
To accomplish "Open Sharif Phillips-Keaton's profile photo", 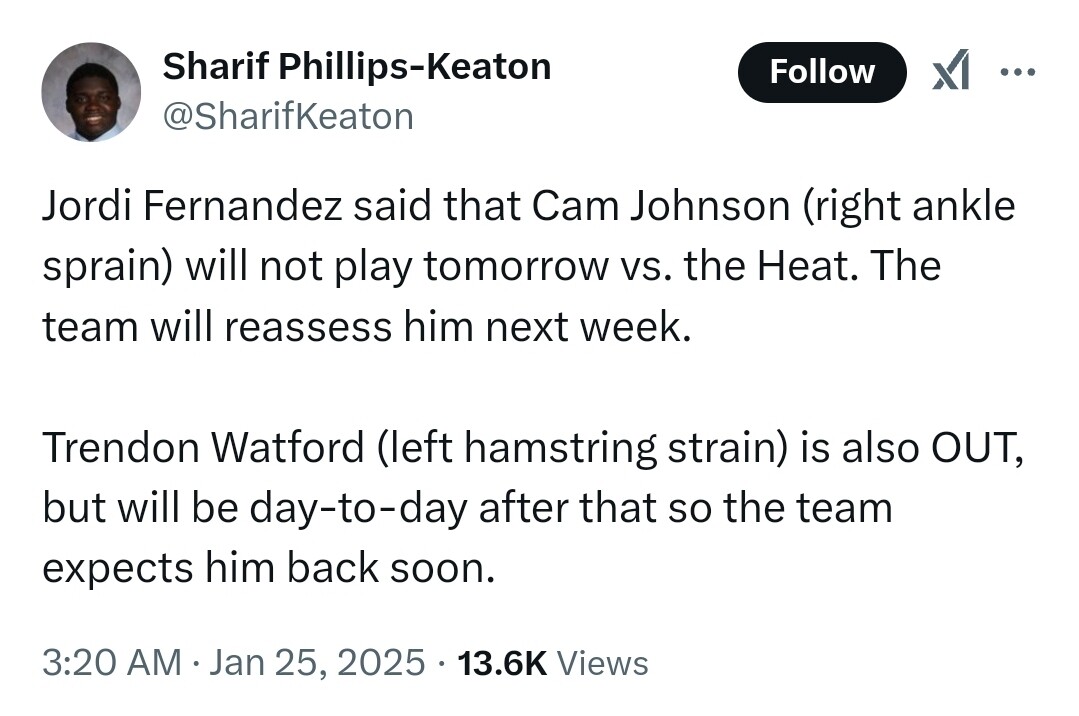I will [91, 92].
